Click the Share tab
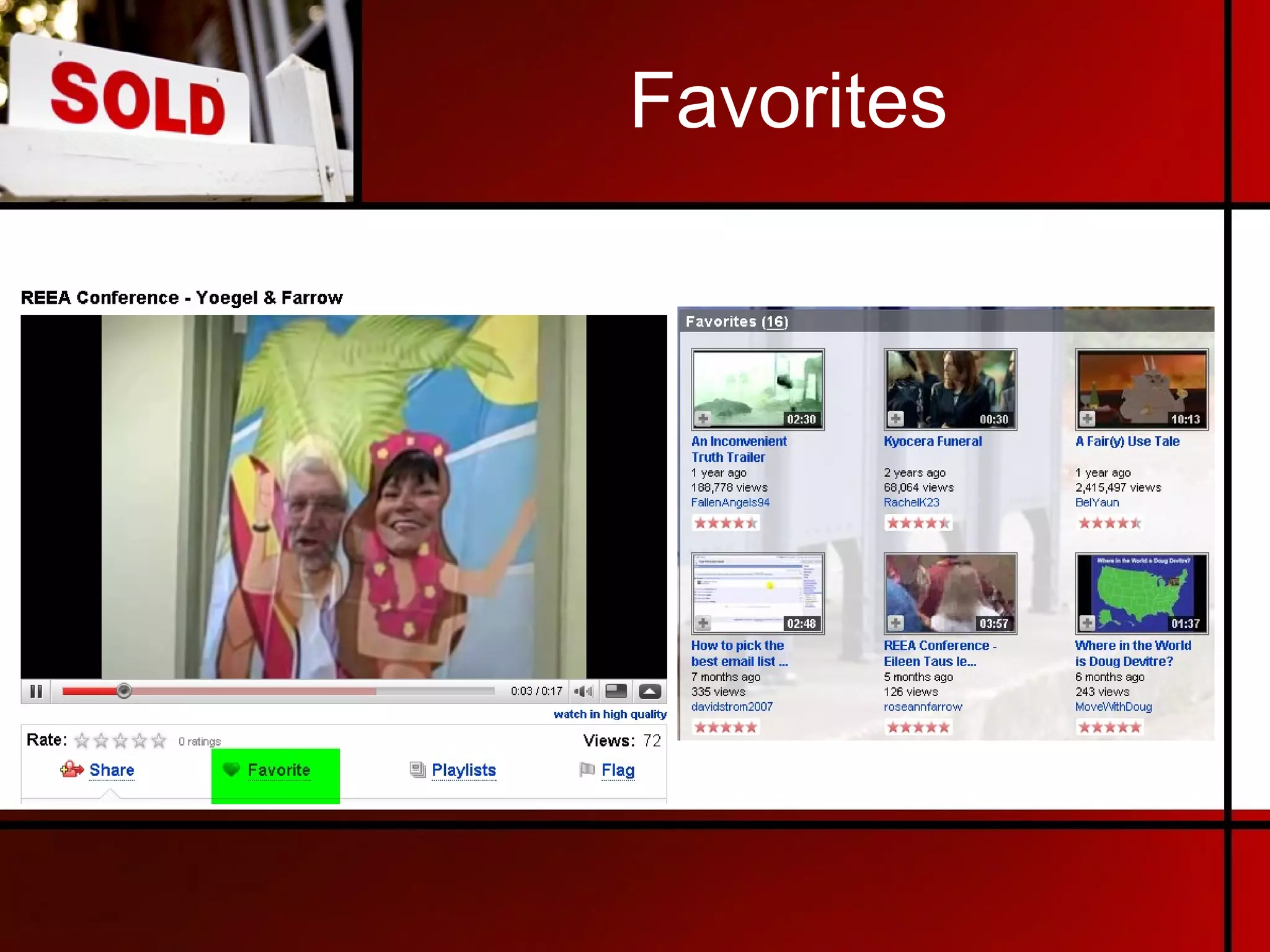This screenshot has height=952, width=1270. click(111, 770)
